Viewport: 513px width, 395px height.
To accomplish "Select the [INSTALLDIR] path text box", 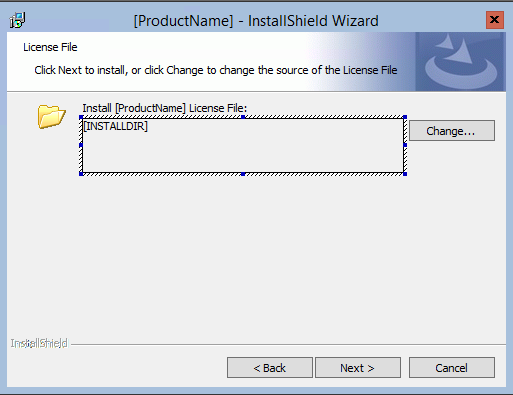I will click(243, 145).
